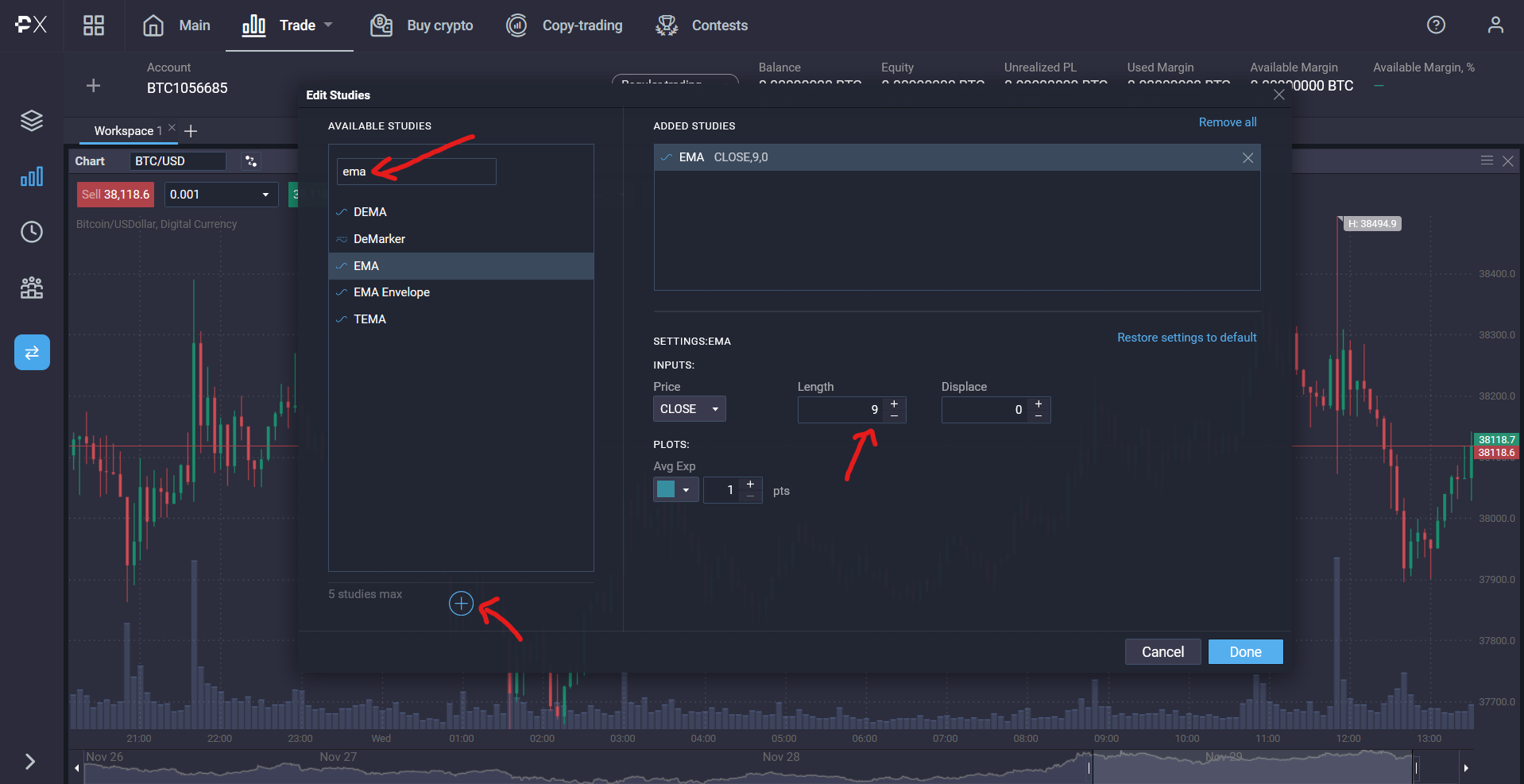Increase the Avg Exp line width
Image resolution: width=1524 pixels, height=784 pixels.
click(750, 484)
